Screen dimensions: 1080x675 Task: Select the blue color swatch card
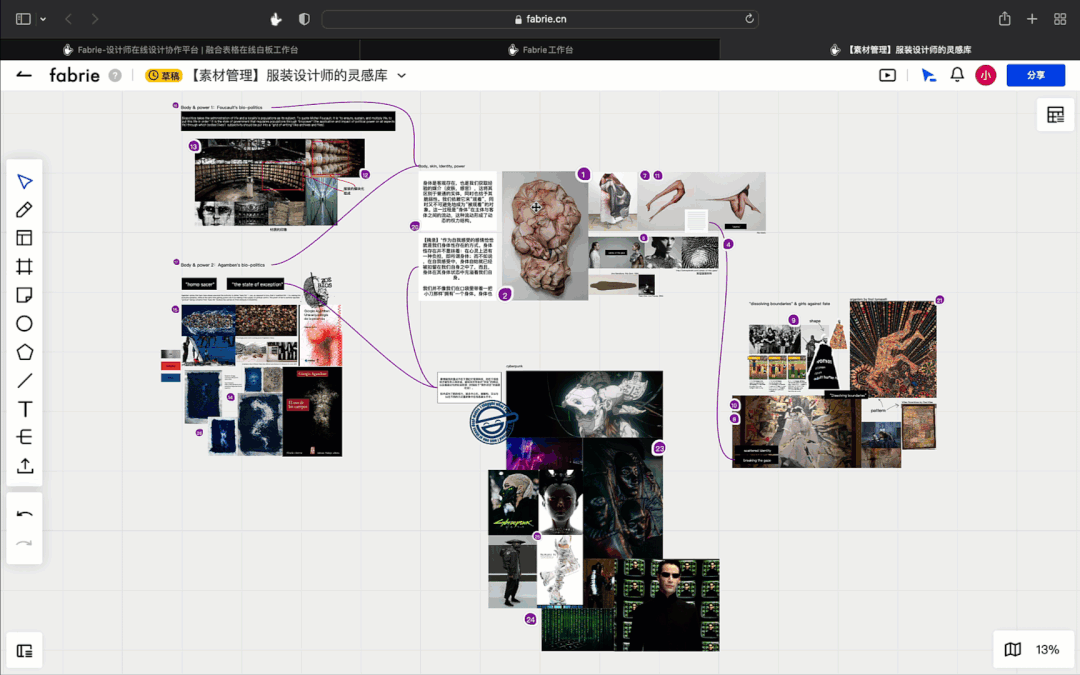pos(170,377)
